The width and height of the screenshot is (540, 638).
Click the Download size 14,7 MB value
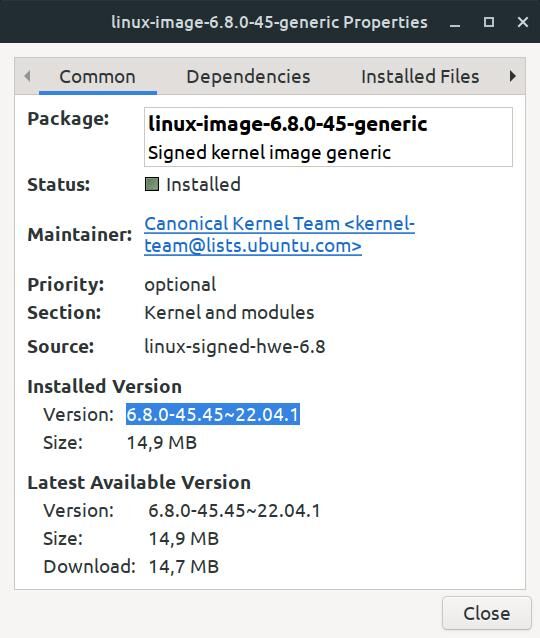(184, 566)
